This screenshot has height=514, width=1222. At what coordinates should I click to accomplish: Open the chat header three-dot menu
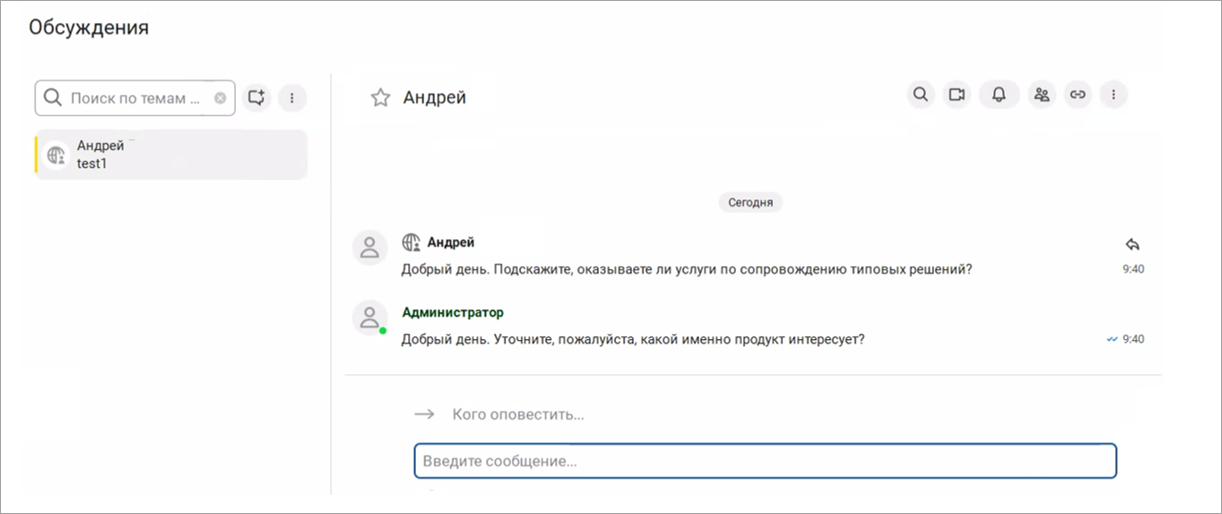[1114, 95]
